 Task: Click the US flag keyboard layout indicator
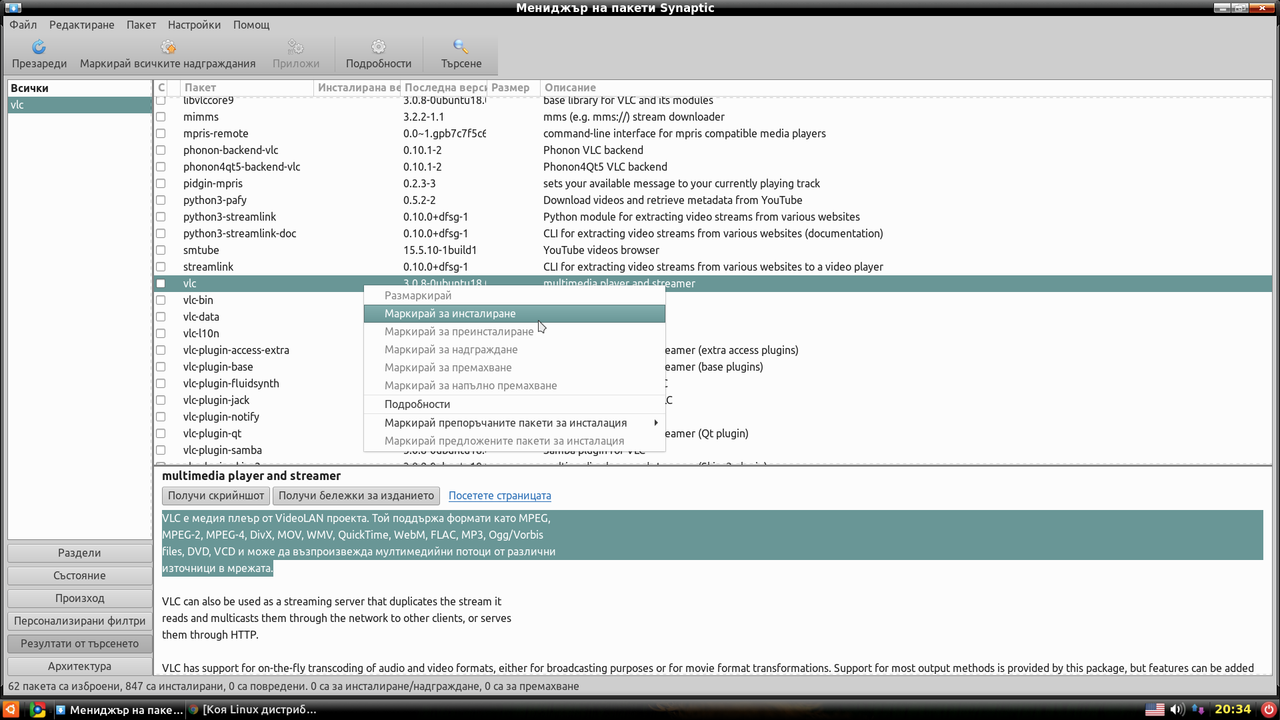(x=1155, y=710)
